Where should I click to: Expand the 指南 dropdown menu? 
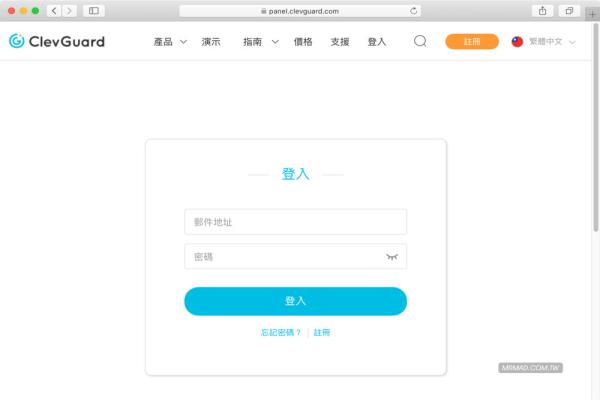[261, 42]
